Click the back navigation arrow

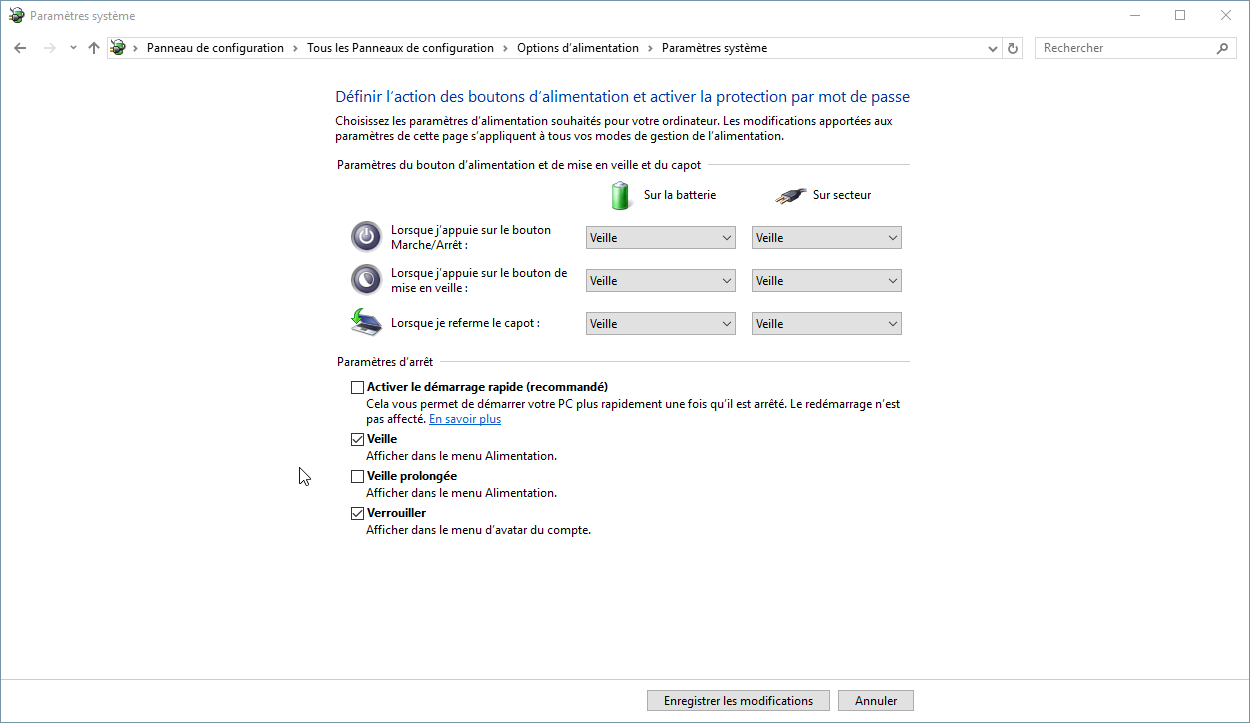pyautogui.click(x=20, y=48)
